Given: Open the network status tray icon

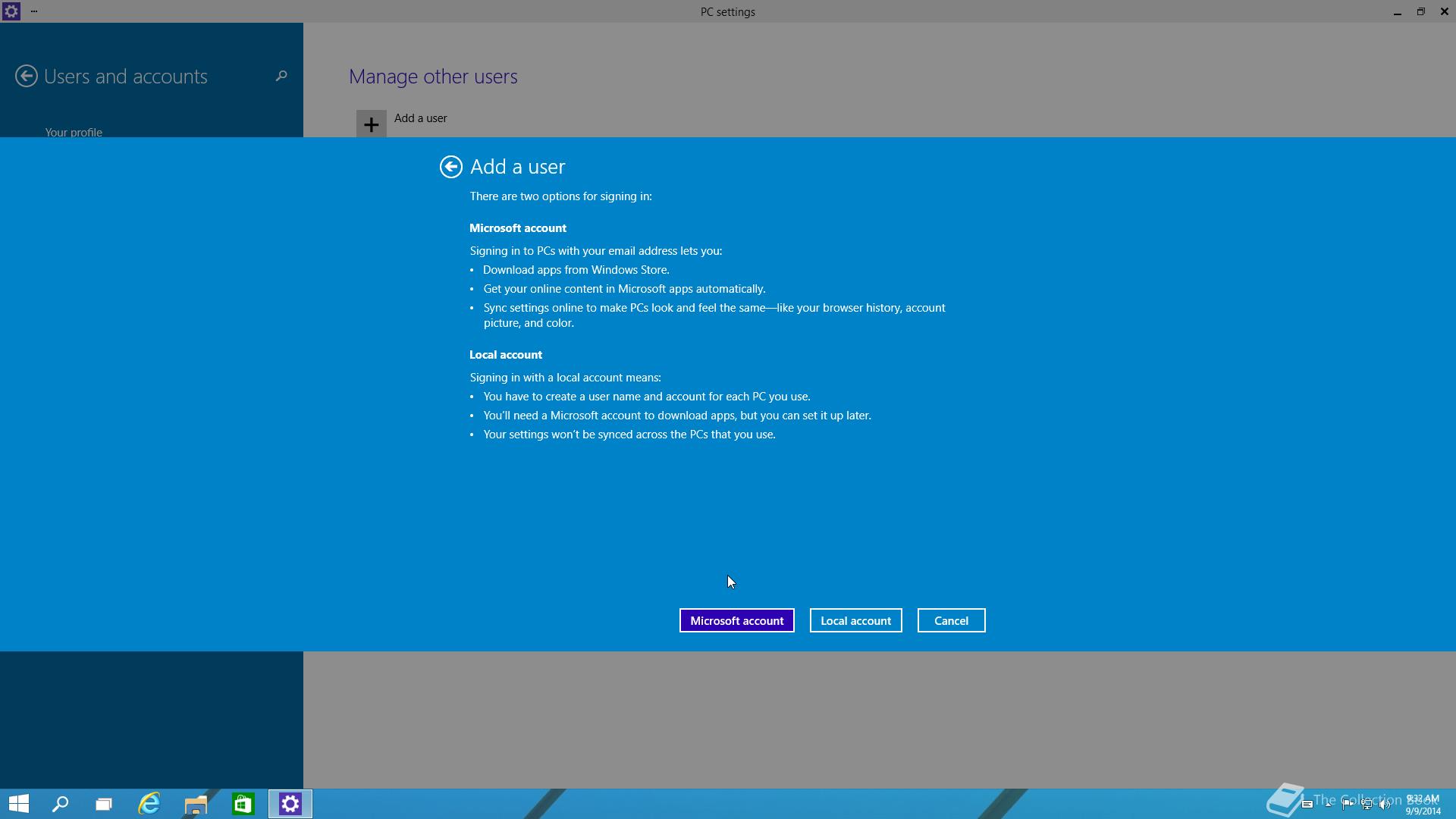Looking at the screenshot, I should coord(1367,804).
